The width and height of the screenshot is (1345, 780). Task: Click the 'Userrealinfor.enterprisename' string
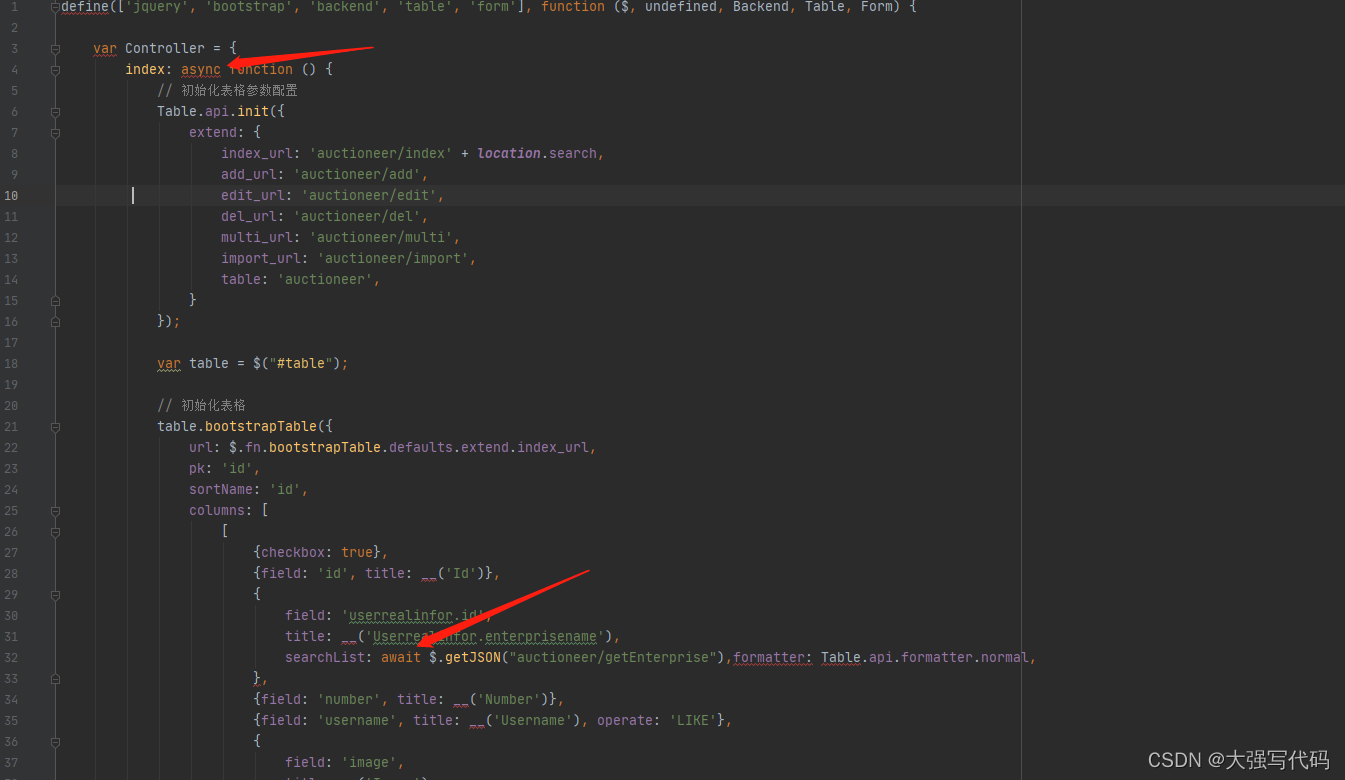point(485,636)
